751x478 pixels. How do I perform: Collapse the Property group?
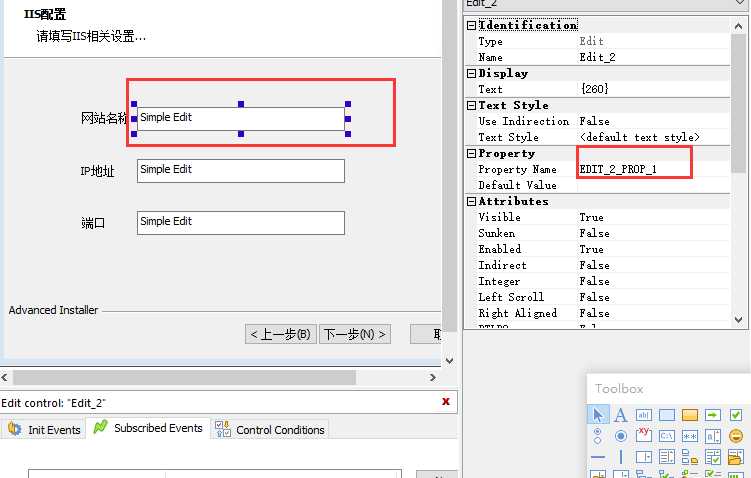point(471,153)
